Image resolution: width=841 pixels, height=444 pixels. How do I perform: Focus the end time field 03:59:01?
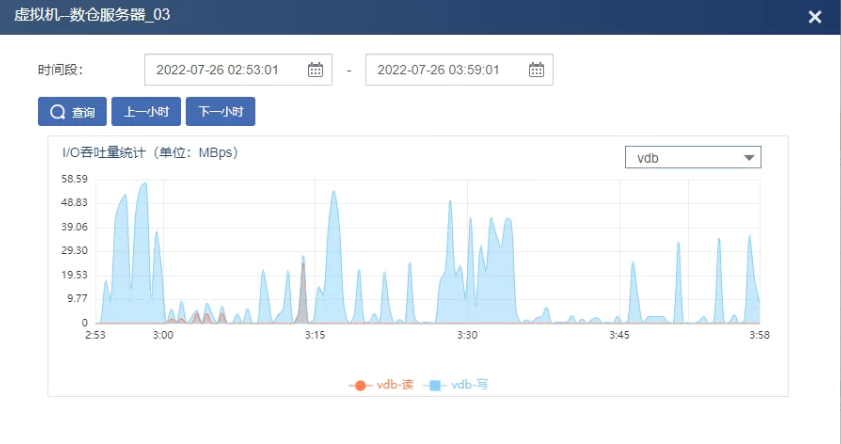click(x=446, y=70)
